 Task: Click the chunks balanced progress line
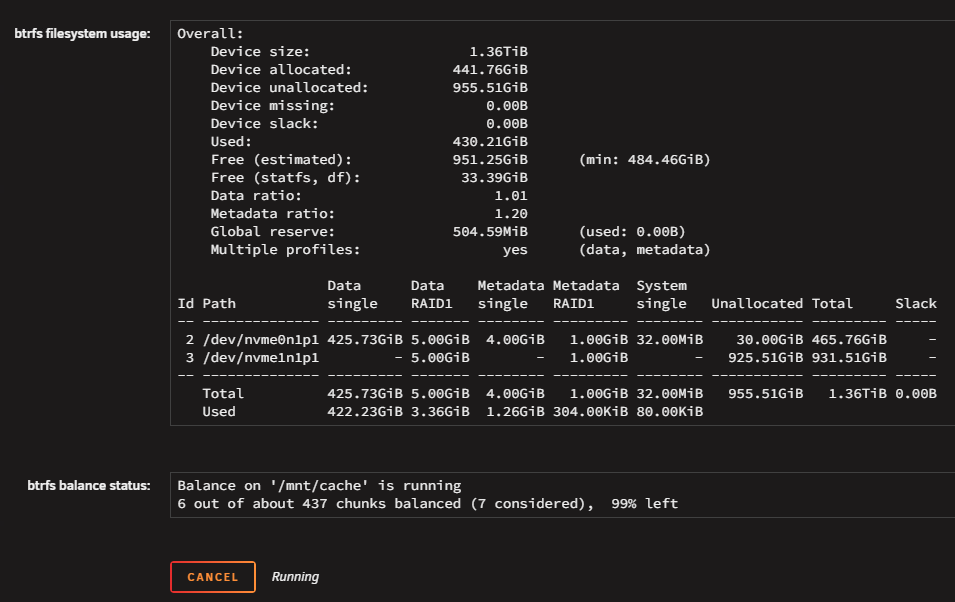point(428,503)
